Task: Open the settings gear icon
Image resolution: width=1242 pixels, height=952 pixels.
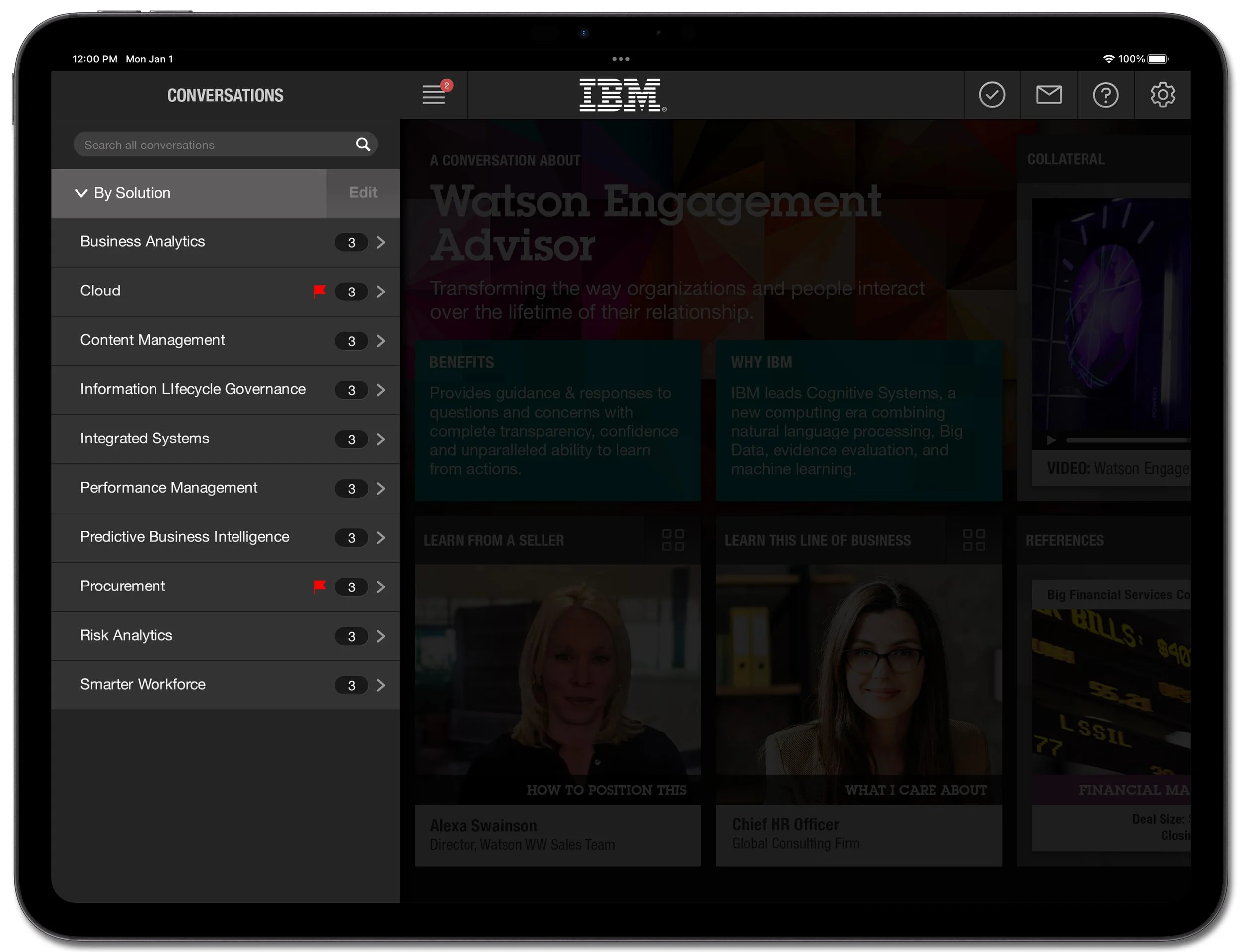Action: point(1162,95)
